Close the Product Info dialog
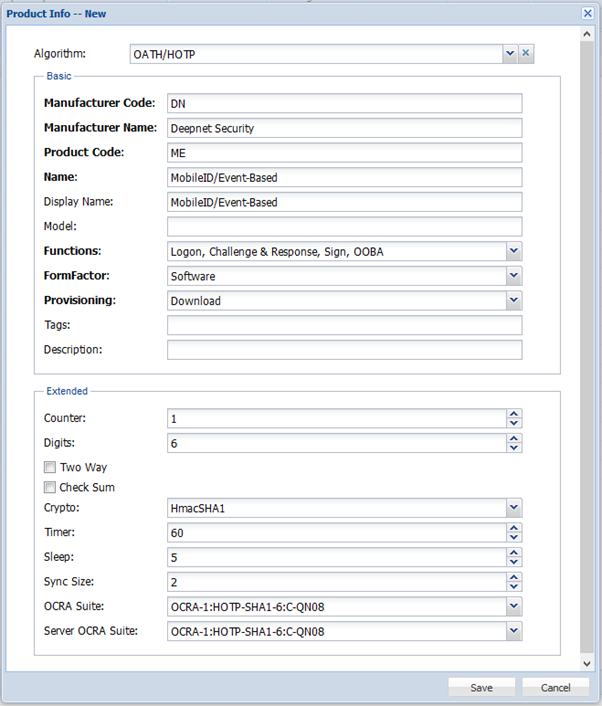 click(x=588, y=13)
